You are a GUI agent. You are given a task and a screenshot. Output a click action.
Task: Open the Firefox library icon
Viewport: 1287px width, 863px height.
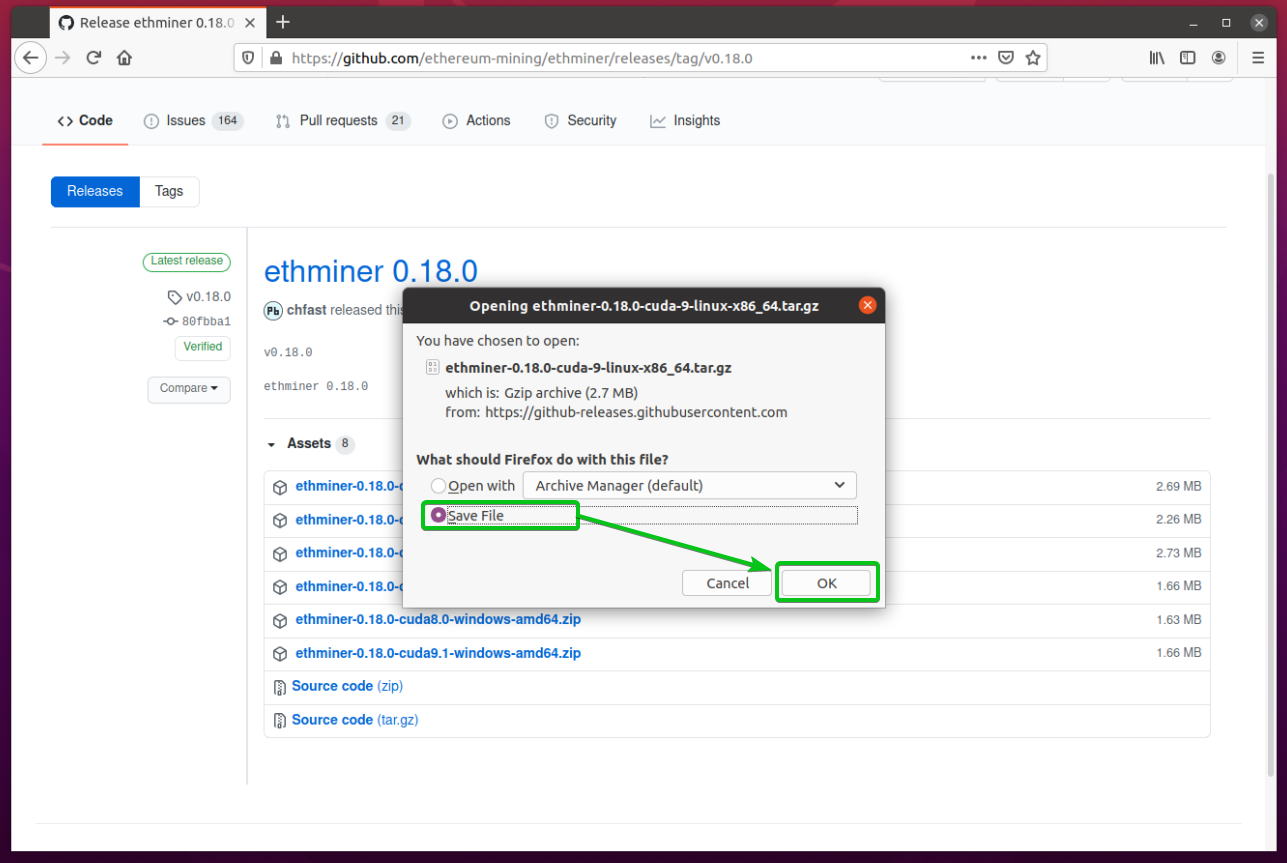click(x=1157, y=58)
